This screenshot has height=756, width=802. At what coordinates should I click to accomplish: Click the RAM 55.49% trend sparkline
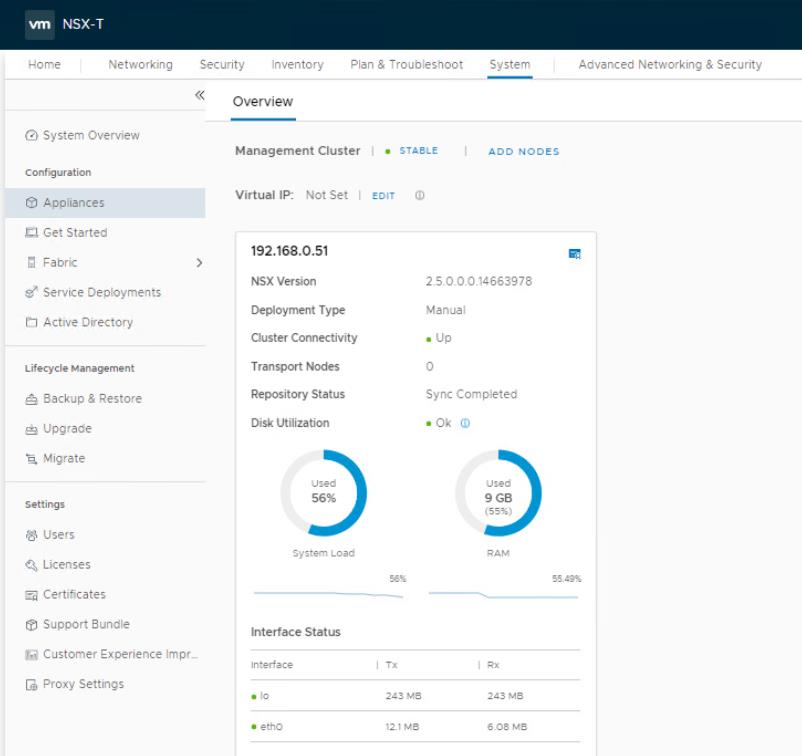coord(503,595)
